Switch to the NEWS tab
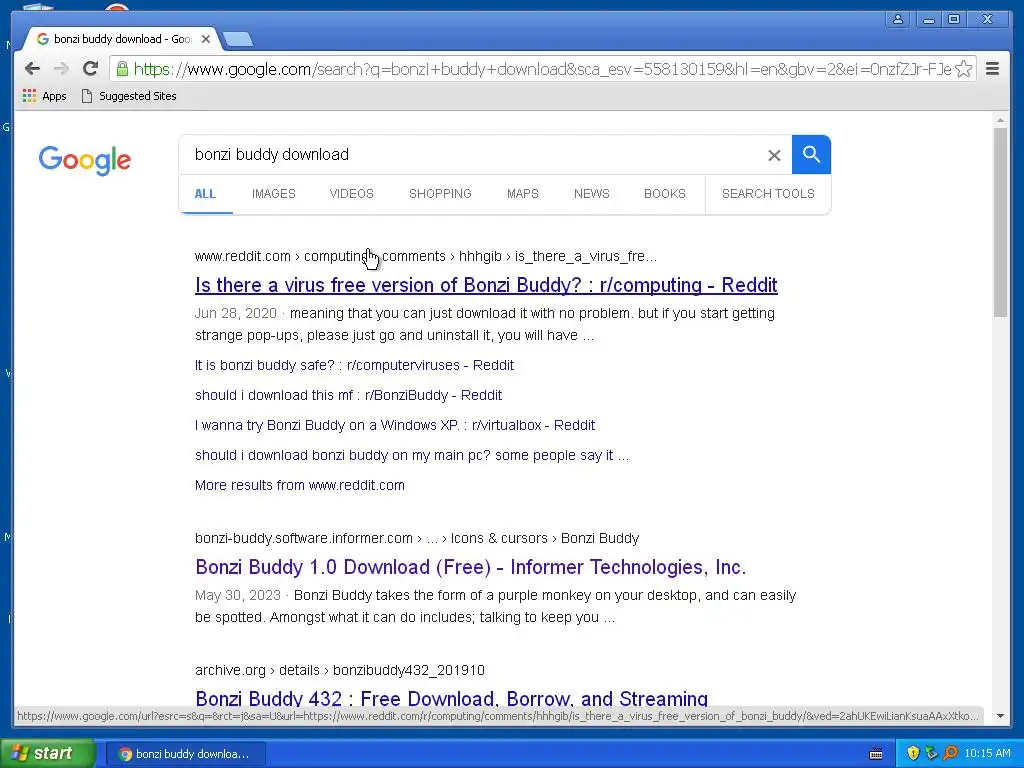Viewport: 1024px width, 768px height. 592,194
